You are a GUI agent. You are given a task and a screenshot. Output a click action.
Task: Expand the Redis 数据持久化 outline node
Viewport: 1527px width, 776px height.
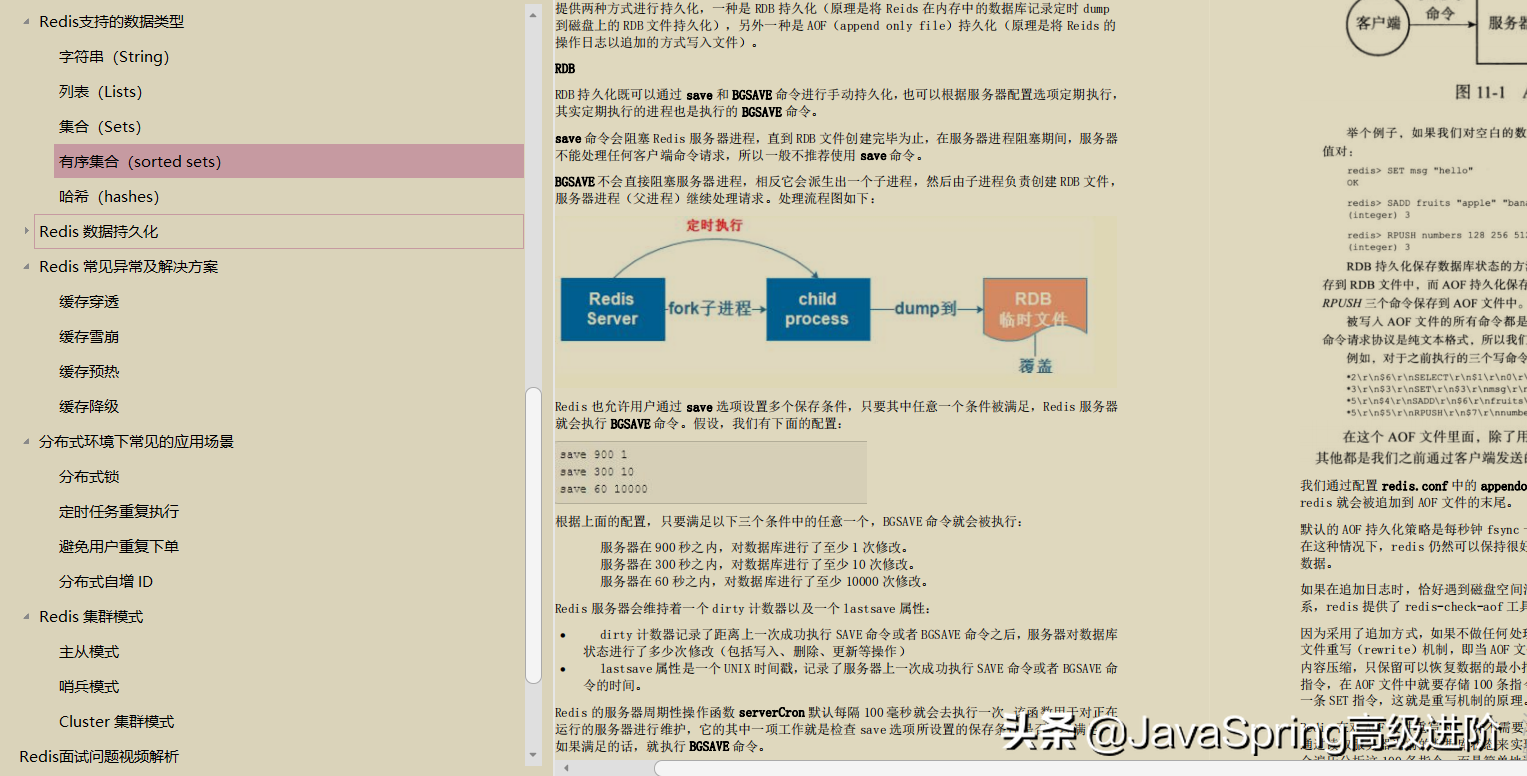[26, 231]
